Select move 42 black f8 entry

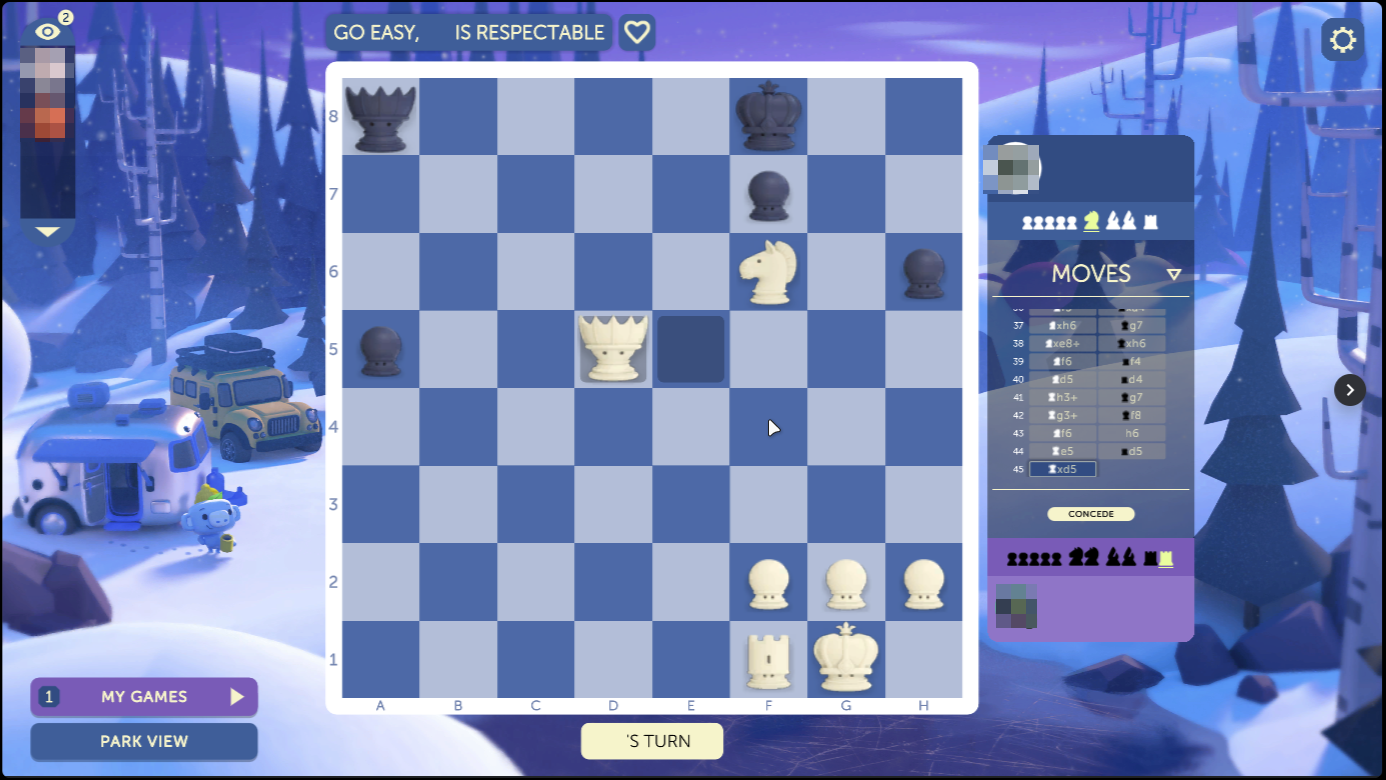click(x=1132, y=415)
